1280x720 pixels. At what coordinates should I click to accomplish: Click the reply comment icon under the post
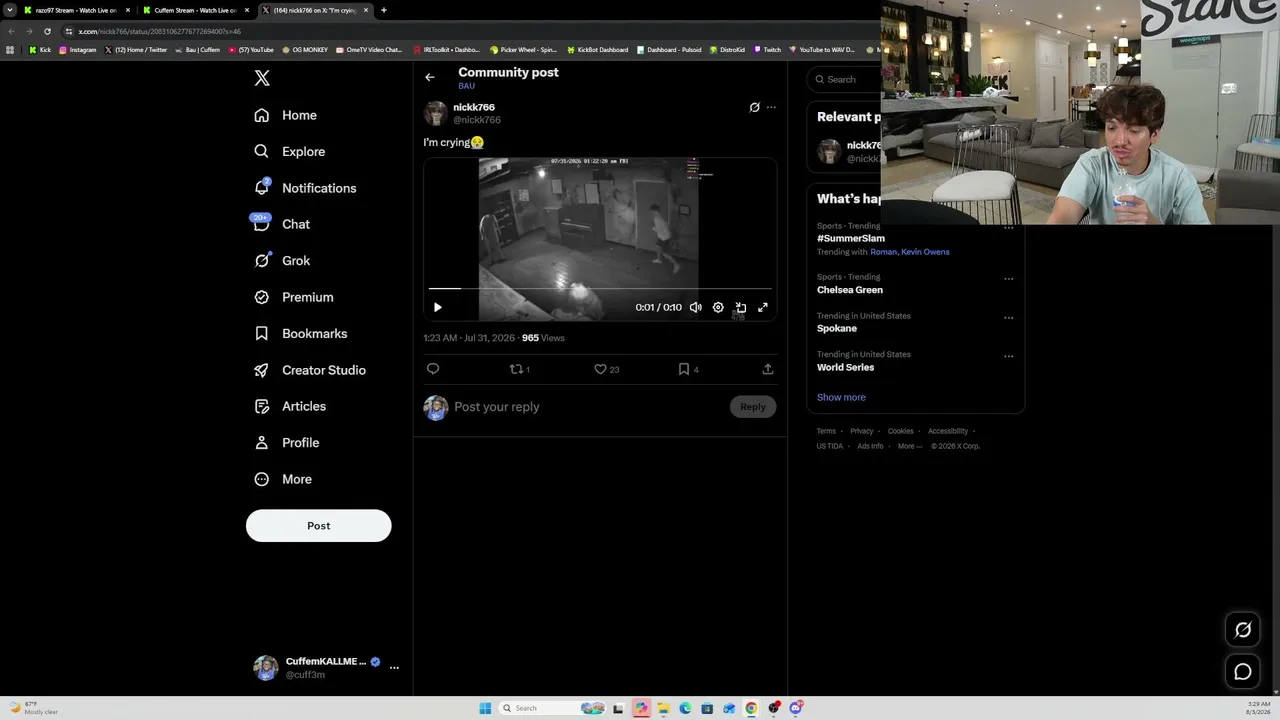pyautogui.click(x=433, y=369)
